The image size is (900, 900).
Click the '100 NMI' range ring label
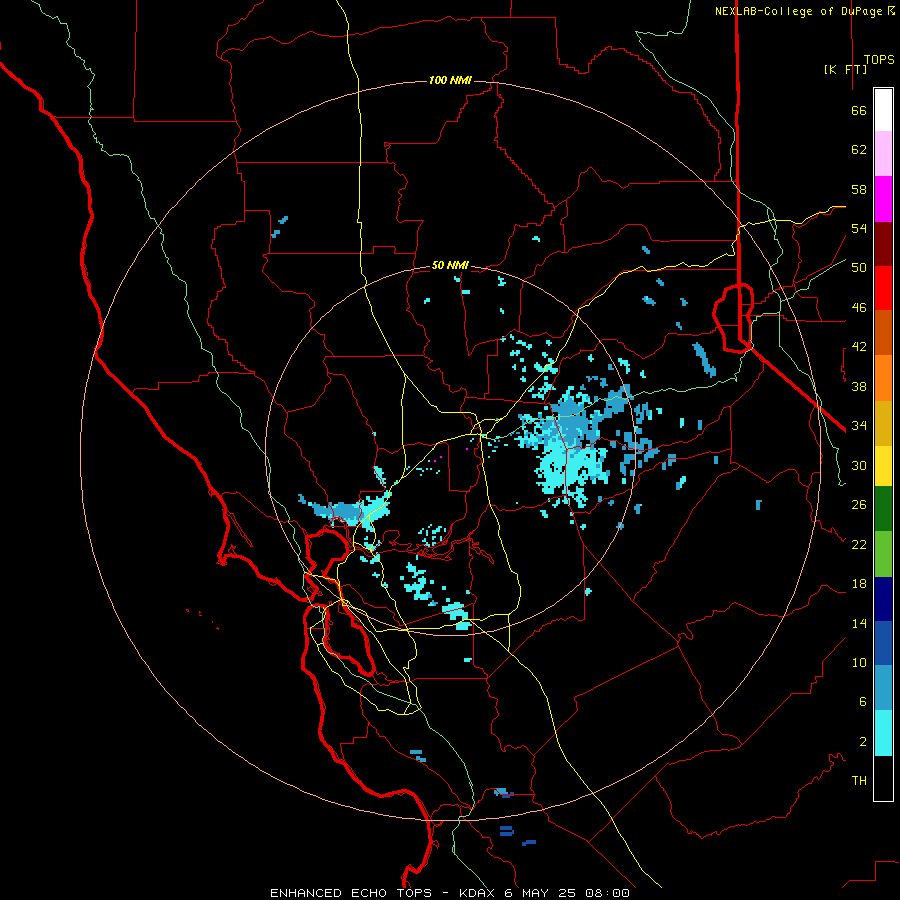click(450, 80)
